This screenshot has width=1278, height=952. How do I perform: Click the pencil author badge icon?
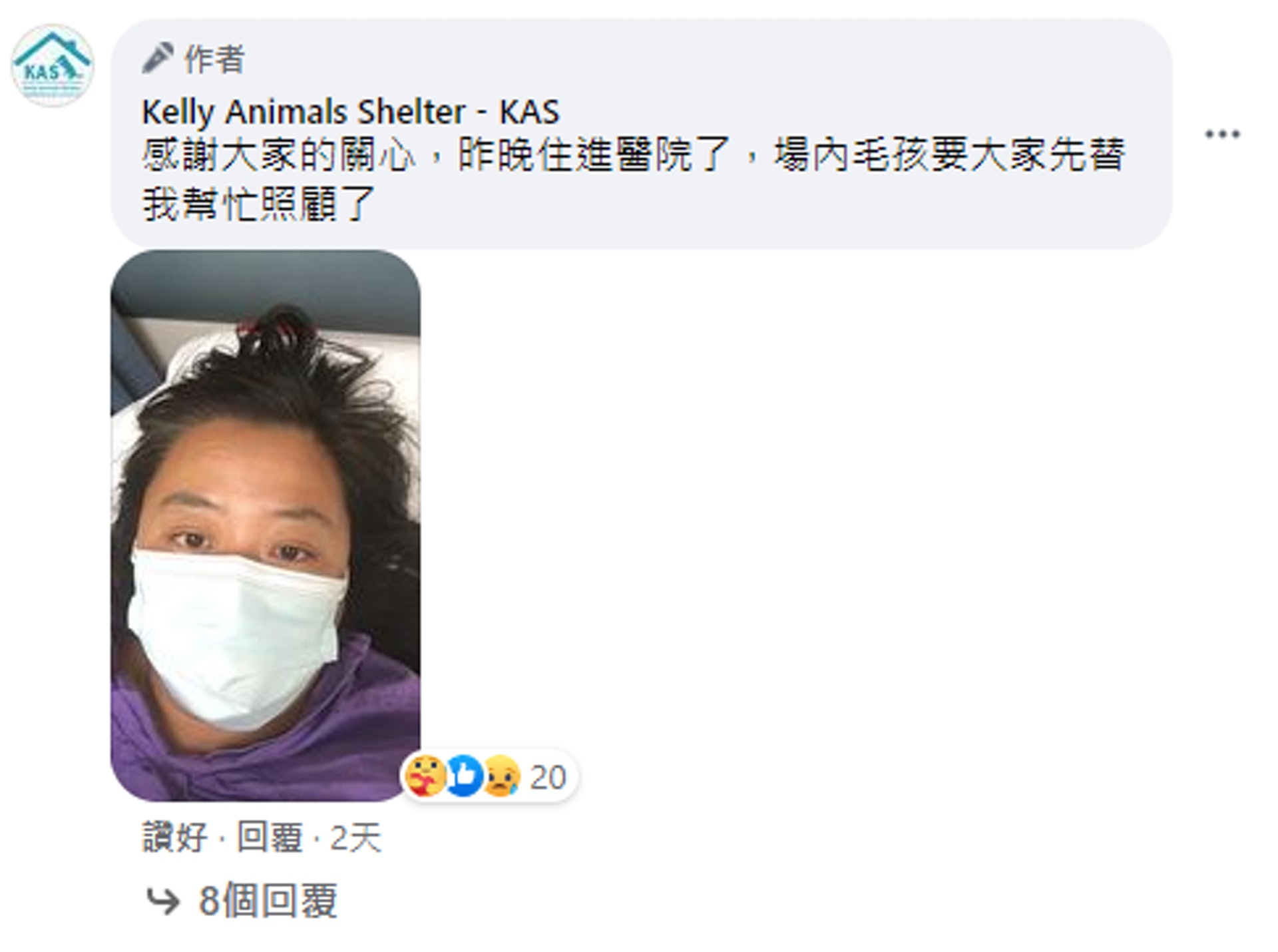158,59
